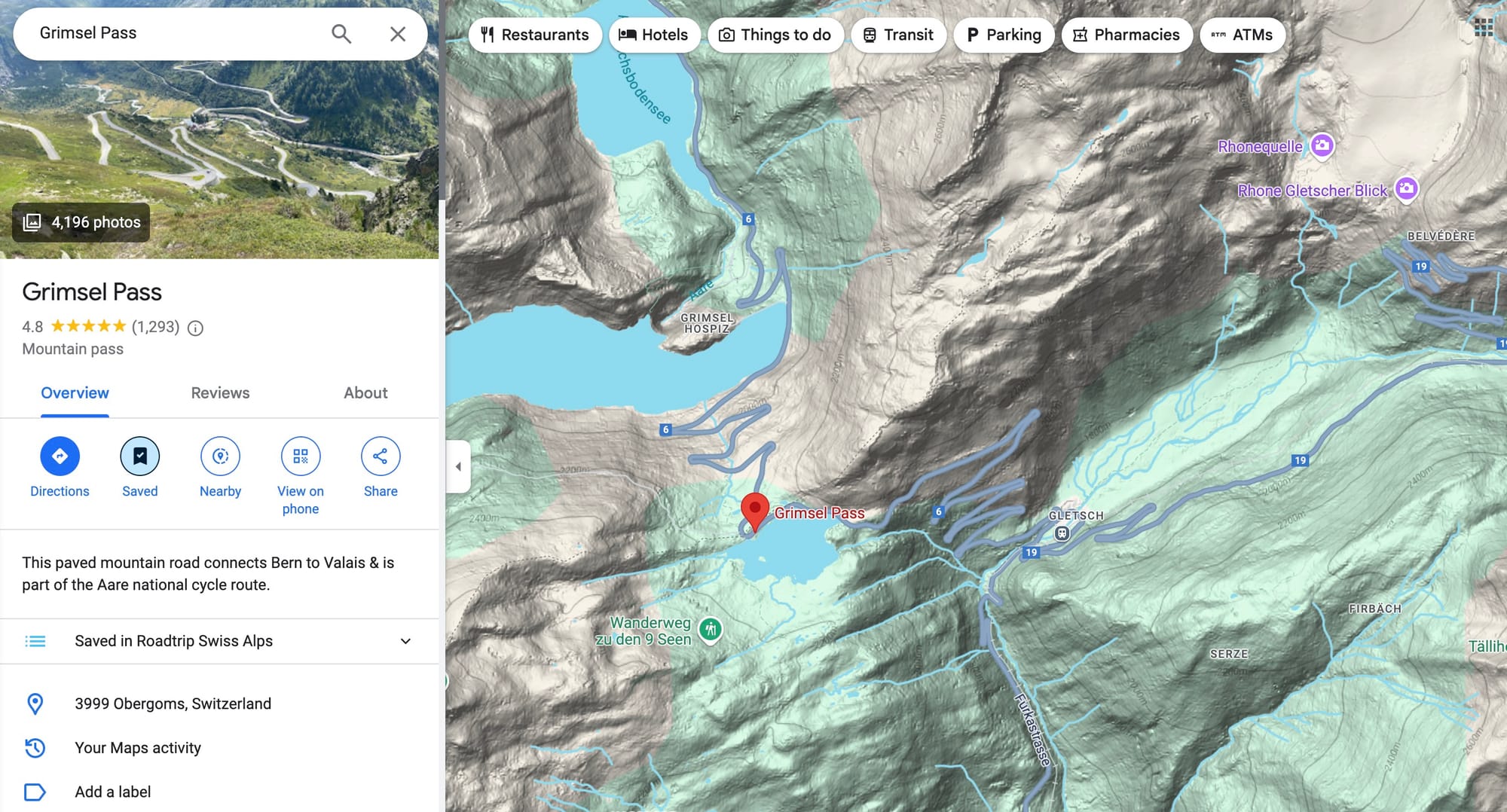The width and height of the screenshot is (1507, 812).
Task: Click the Gletsch map label
Action: click(x=1076, y=515)
